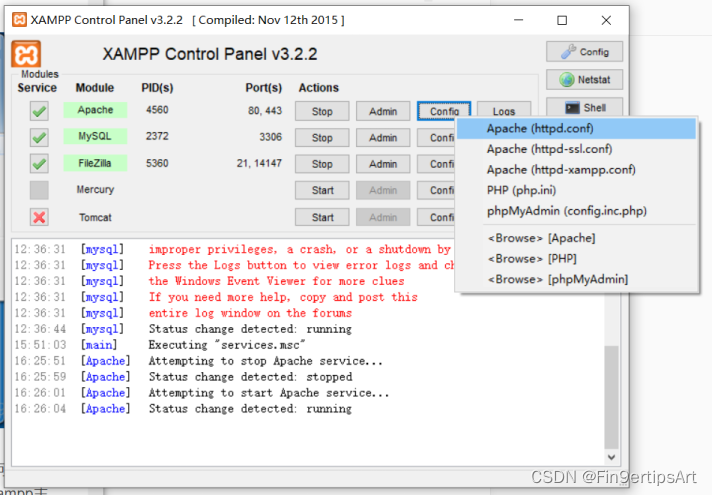Image resolution: width=712 pixels, height=495 pixels.
Task: Toggle the FileZilla service checkbox
Action: coord(39,163)
